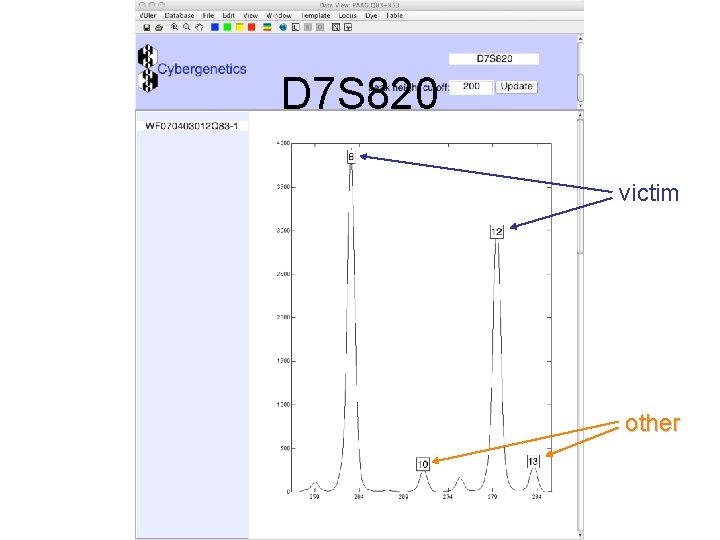
Task: Click the globe icon in toolbar
Action: [283, 27]
